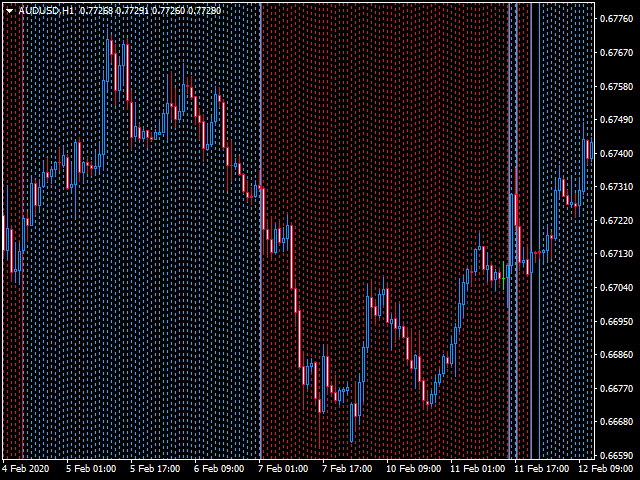Click the 0.66770 price label

click(616, 388)
